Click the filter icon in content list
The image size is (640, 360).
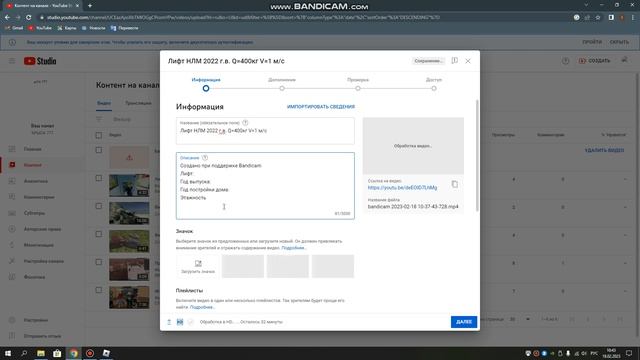click(99, 119)
